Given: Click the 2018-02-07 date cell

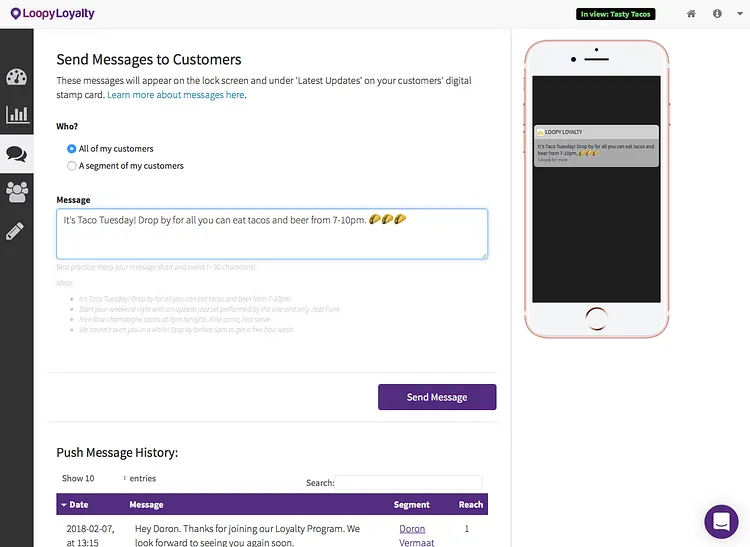Looking at the screenshot, I should [x=90, y=536].
